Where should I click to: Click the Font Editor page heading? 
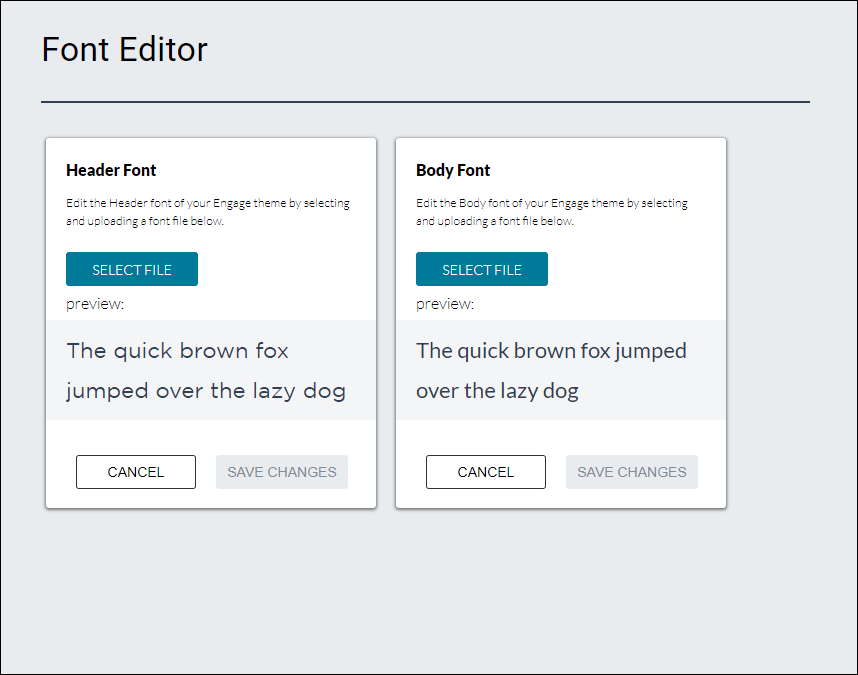(123, 49)
